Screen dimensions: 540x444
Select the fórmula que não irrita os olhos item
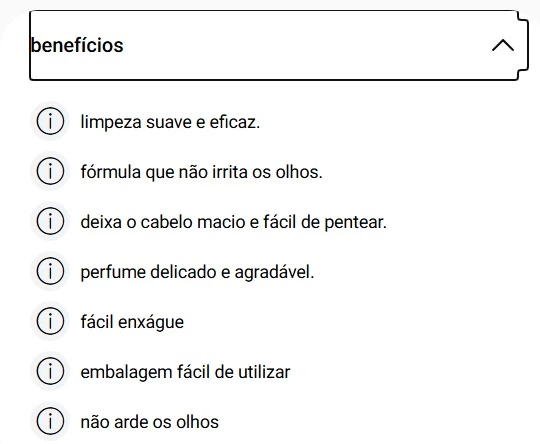[x=201, y=172]
